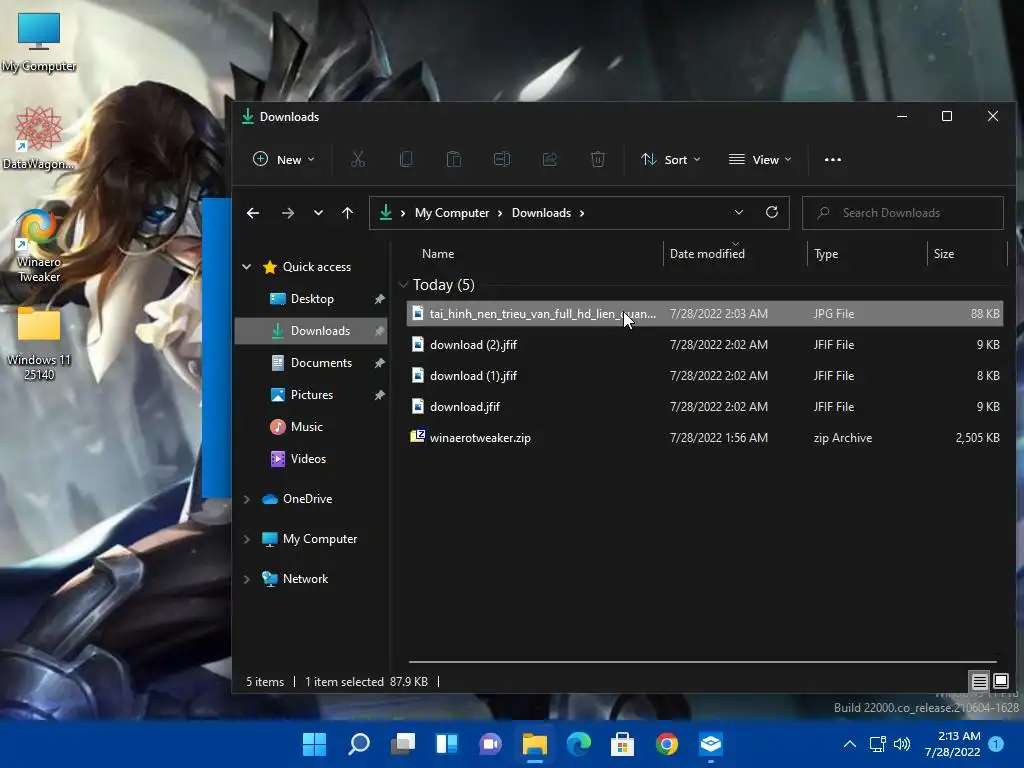The height and width of the screenshot is (768, 1024).
Task: Click the Cut scissors icon in toolbar
Action: pos(358,159)
